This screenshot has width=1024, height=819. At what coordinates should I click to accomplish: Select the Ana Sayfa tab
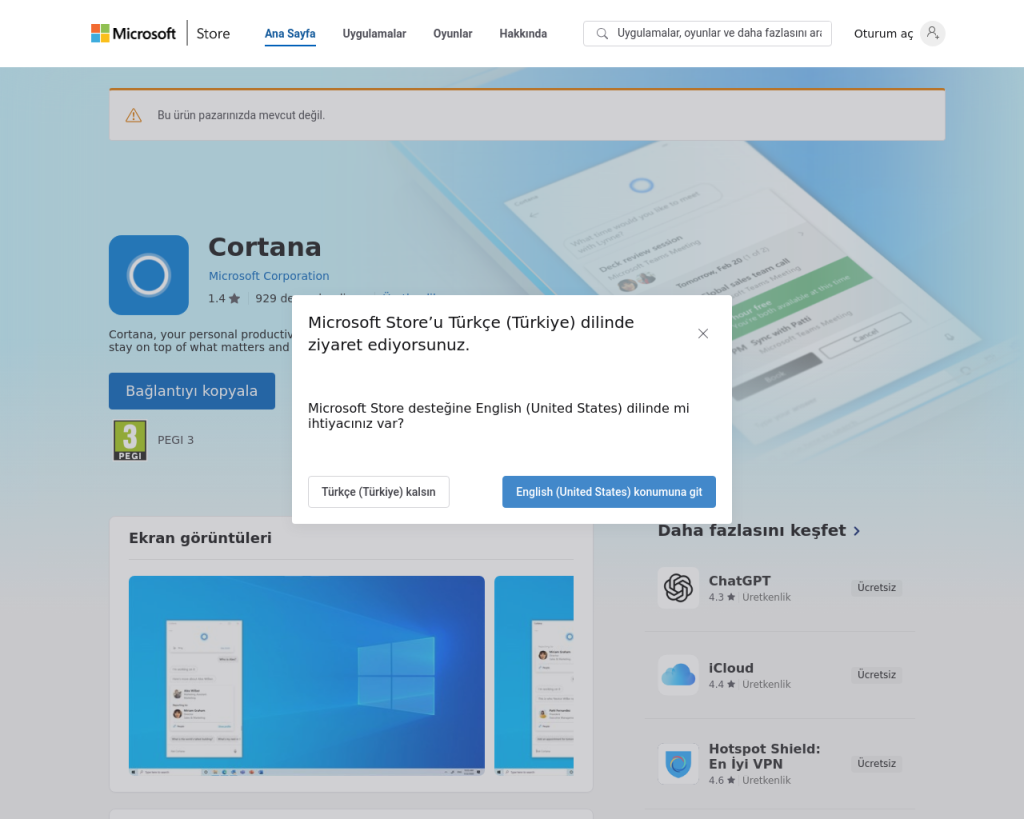click(x=290, y=33)
